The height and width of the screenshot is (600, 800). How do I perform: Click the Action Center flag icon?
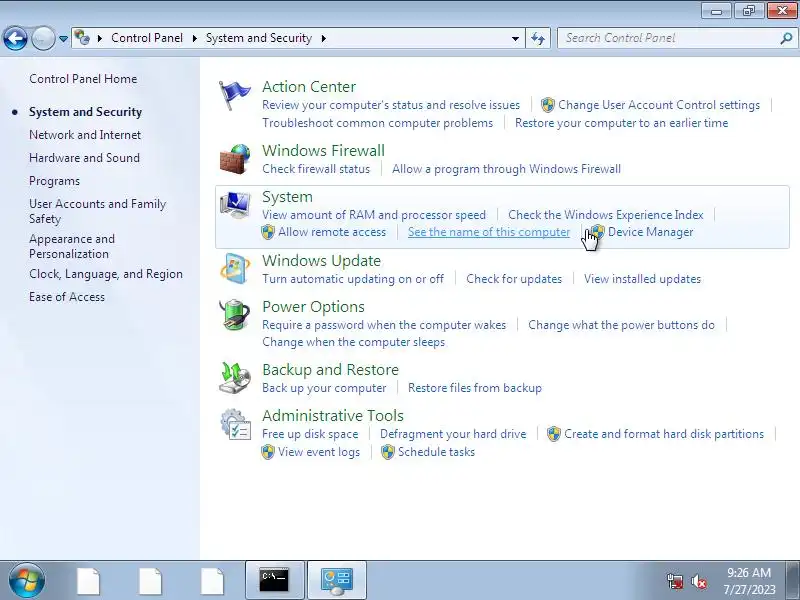235,95
